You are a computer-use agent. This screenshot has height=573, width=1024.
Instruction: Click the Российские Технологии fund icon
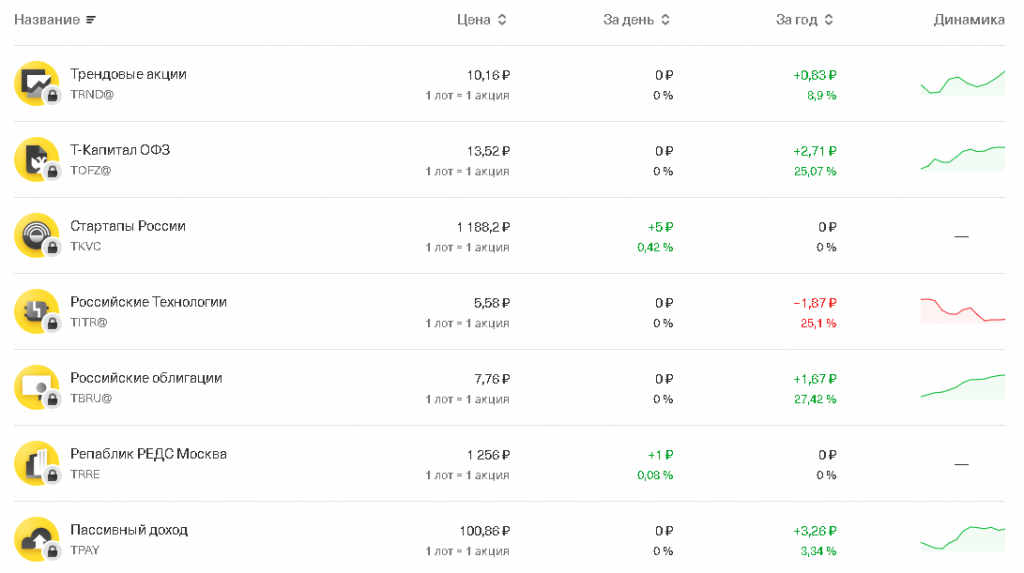click(x=37, y=311)
